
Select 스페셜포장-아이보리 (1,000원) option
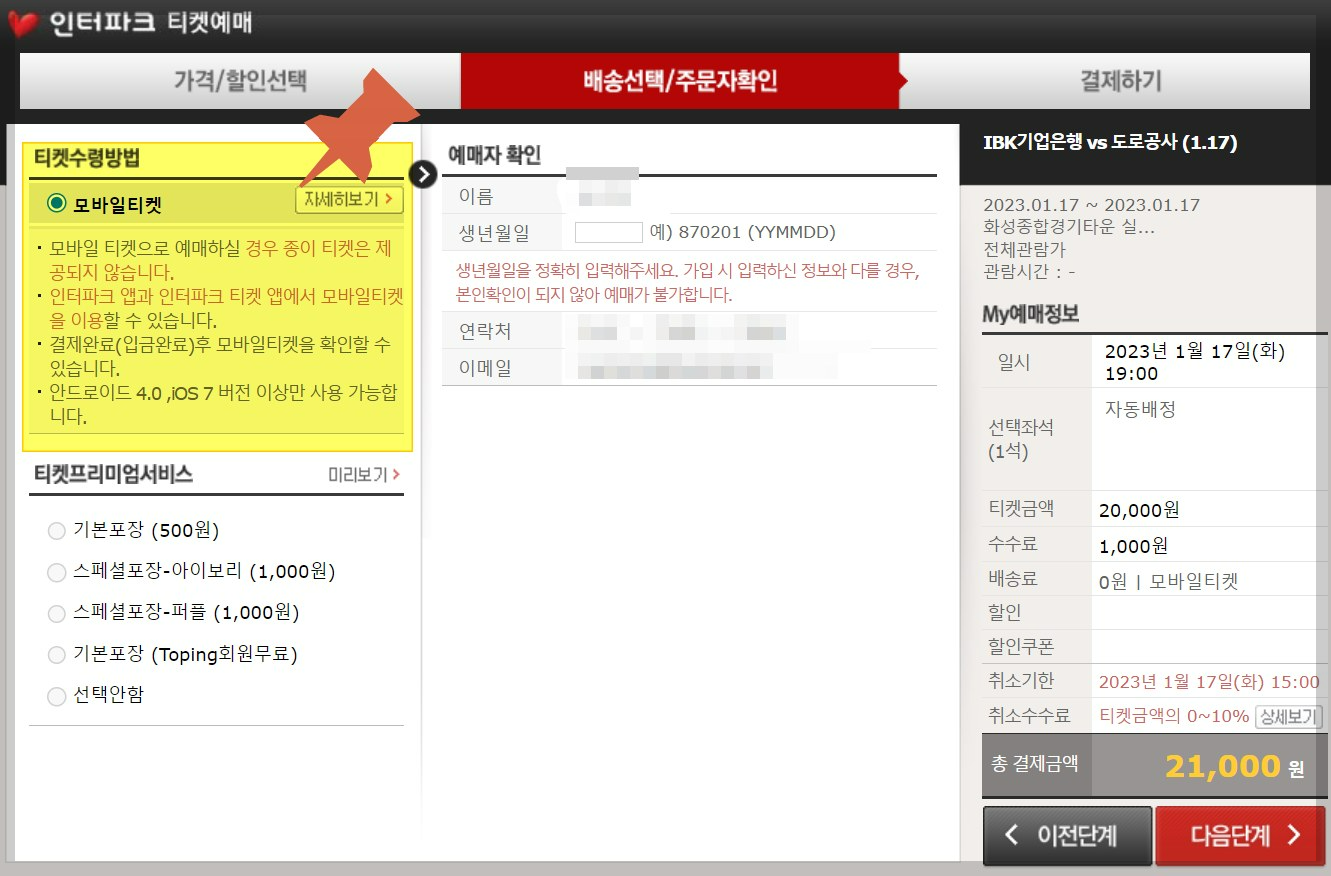(57, 572)
